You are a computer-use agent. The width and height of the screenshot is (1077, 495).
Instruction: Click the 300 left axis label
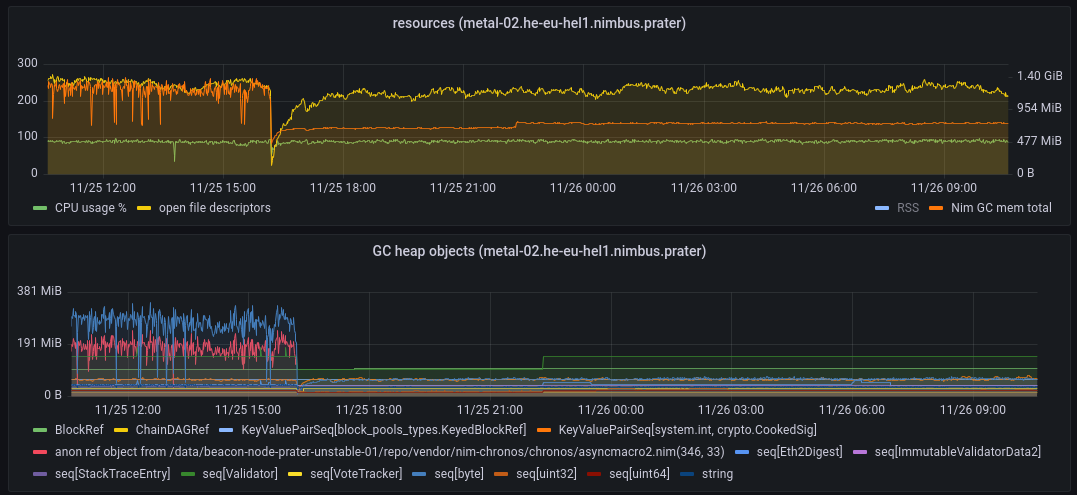click(27, 63)
